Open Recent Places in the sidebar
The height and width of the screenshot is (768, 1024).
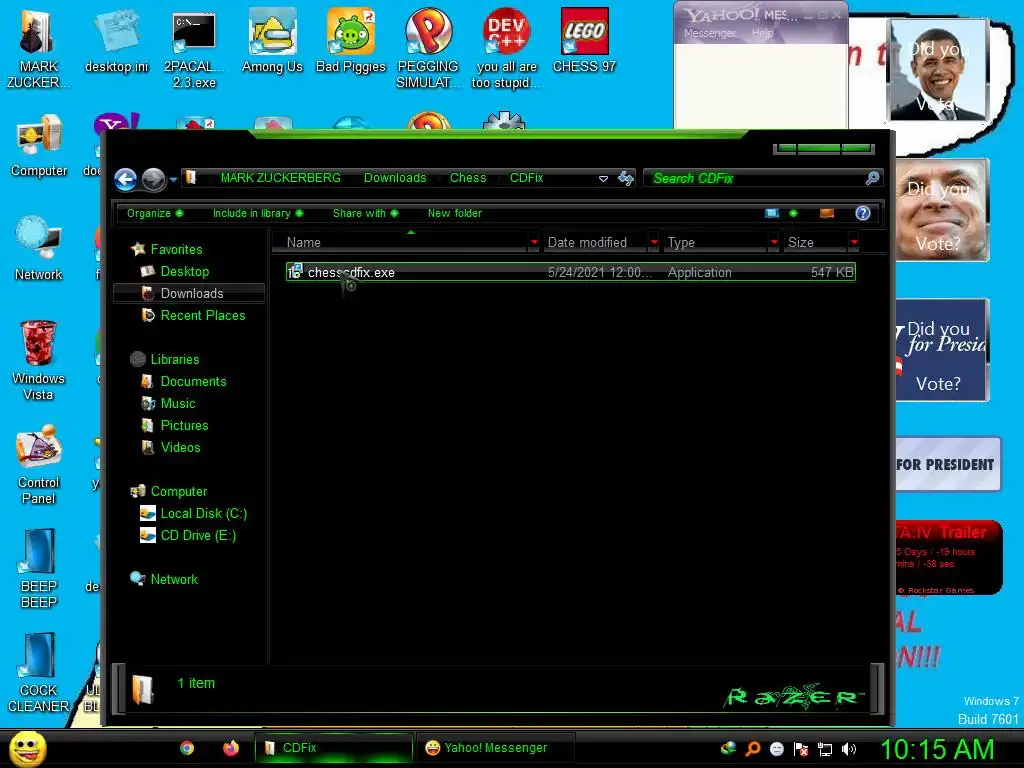tap(202, 315)
